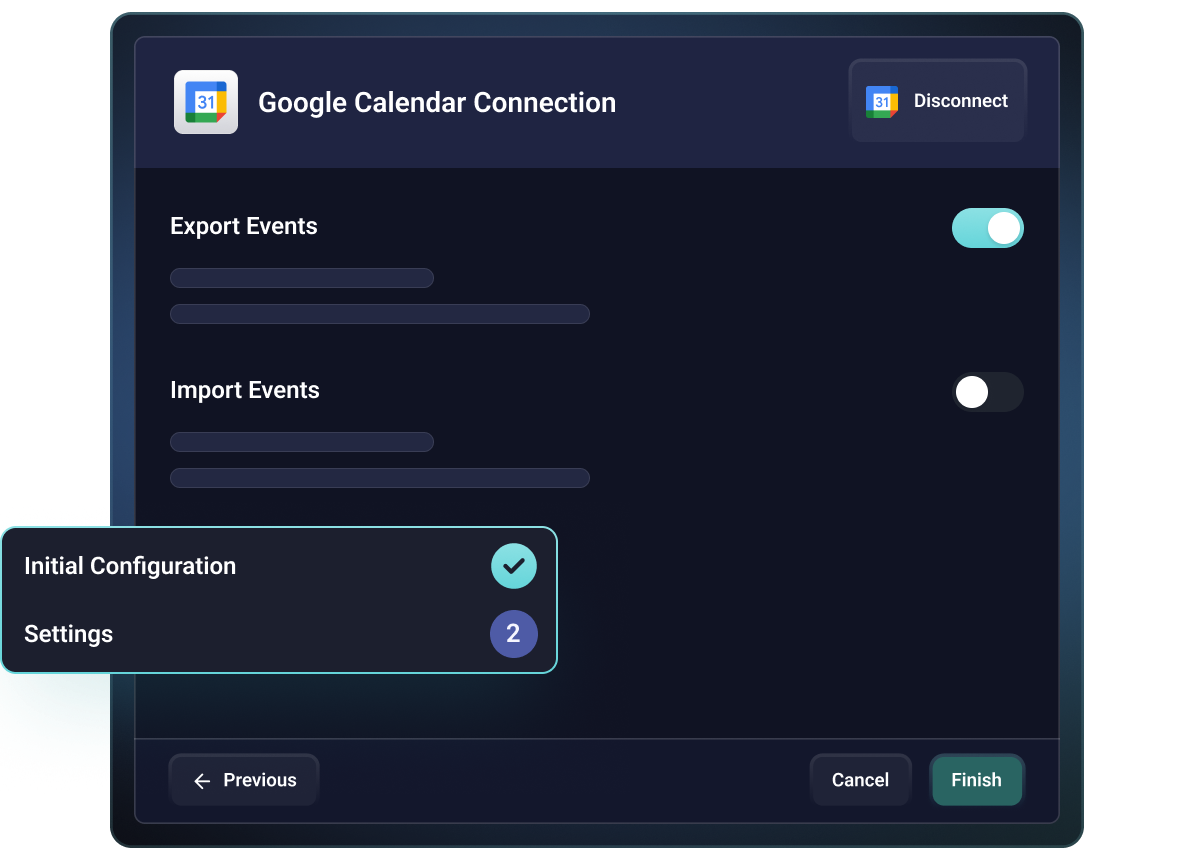Image resolution: width=1186 pixels, height=860 pixels.
Task: Switch to the Settings step
Action: coord(68,634)
